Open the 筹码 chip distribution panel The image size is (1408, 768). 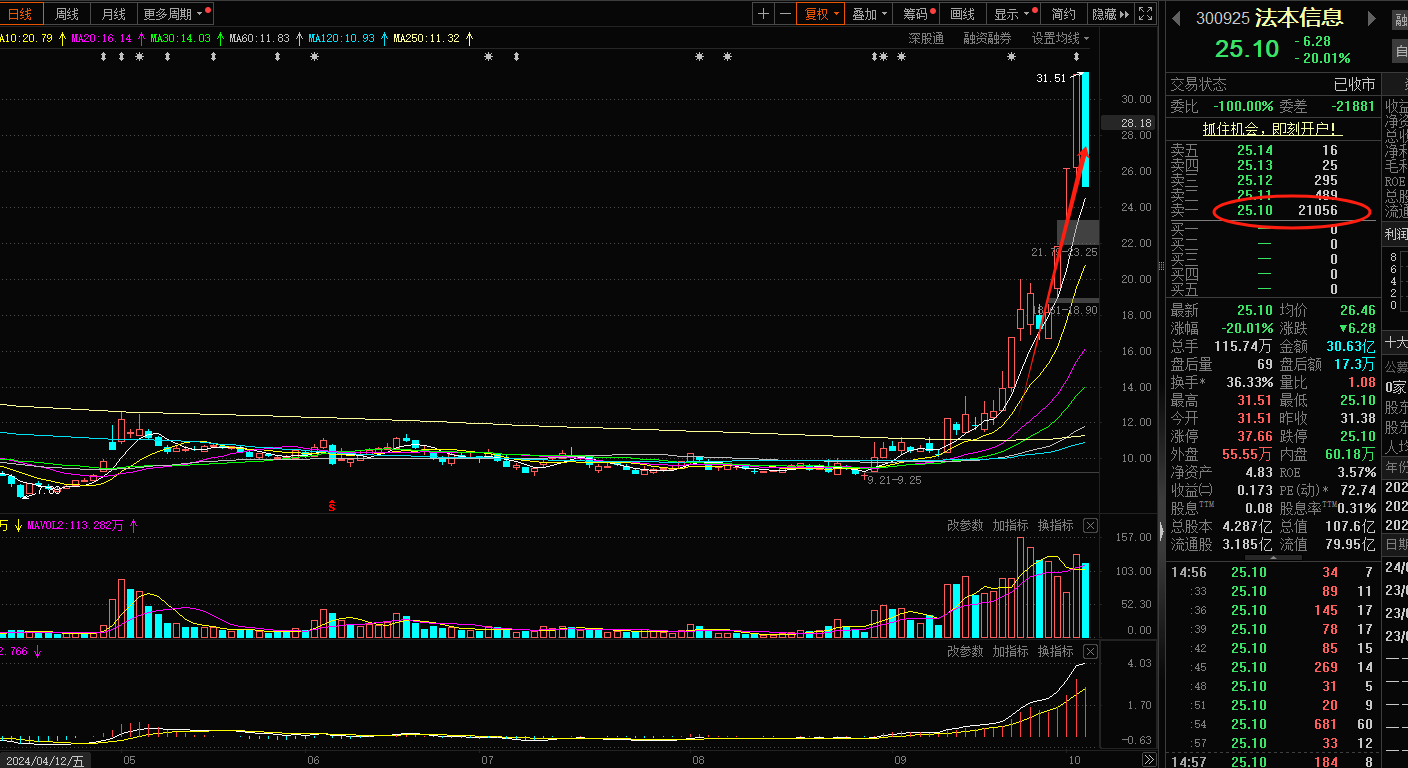coord(918,13)
